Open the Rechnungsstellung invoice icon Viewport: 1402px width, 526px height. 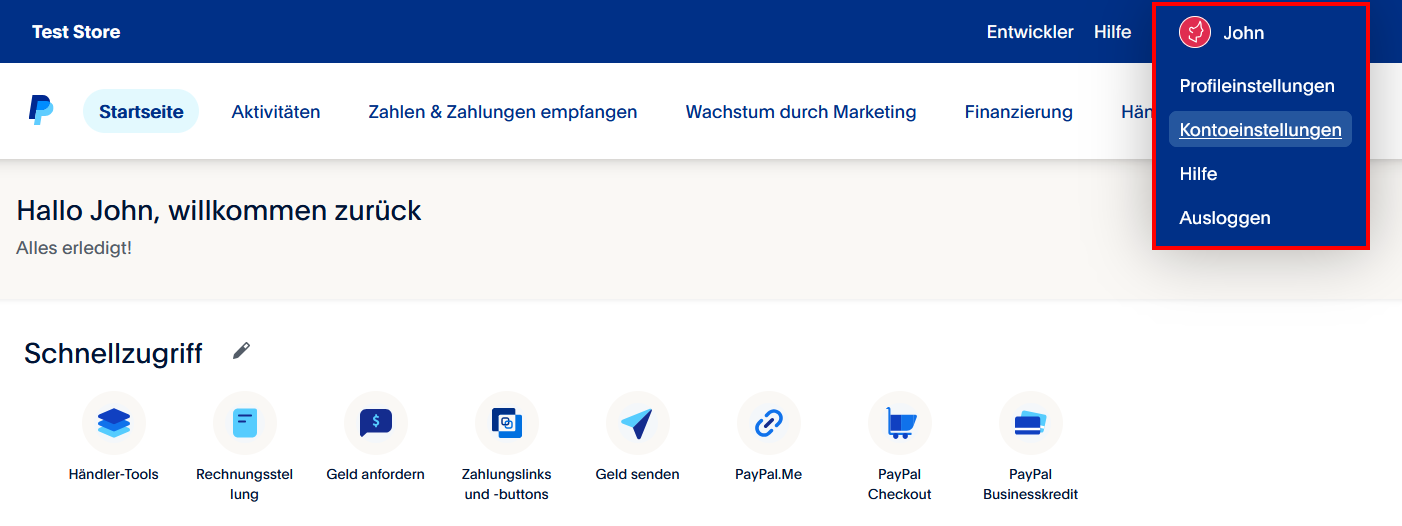[245, 423]
